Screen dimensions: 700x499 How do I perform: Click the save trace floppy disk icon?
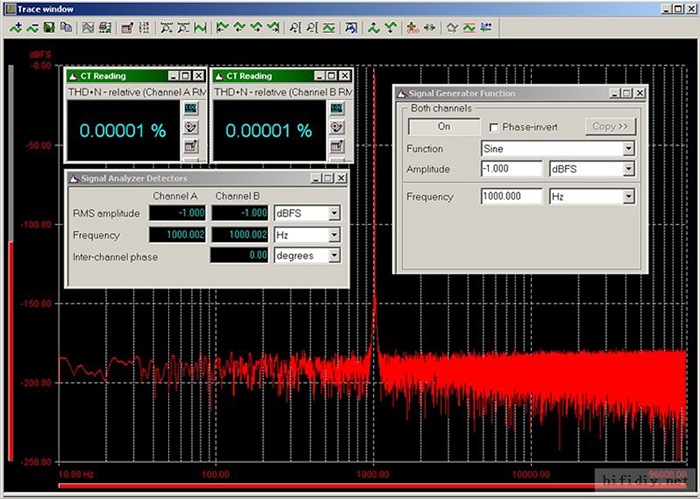pos(49,28)
